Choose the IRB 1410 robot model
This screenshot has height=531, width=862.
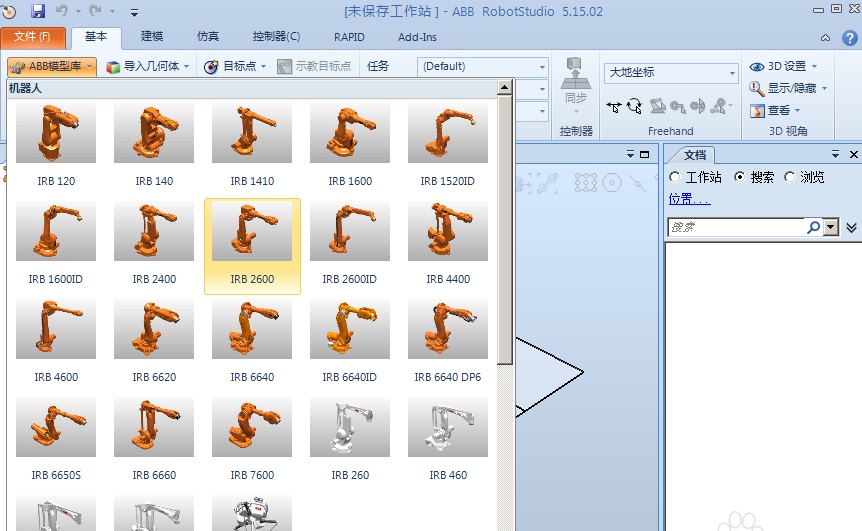[252, 147]
